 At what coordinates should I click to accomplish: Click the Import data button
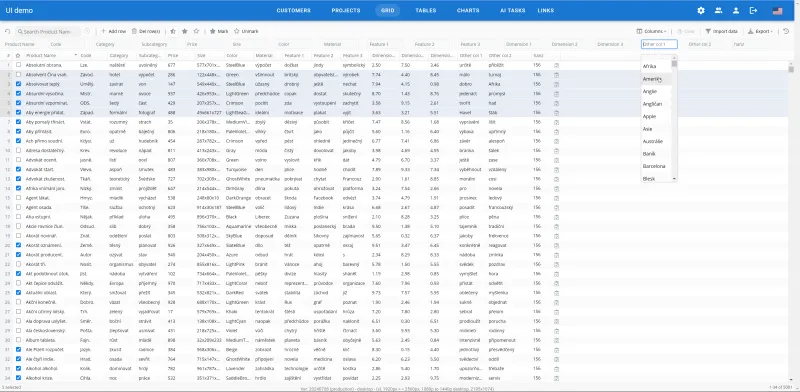coord(721,31)
